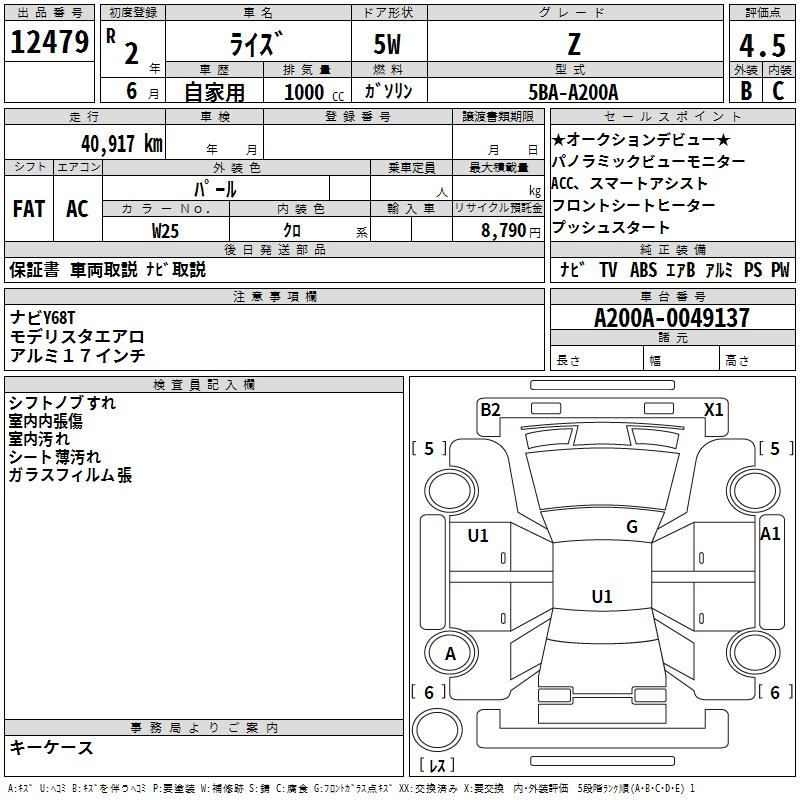Click the exterior grade B cell

[x=746, y=91]
